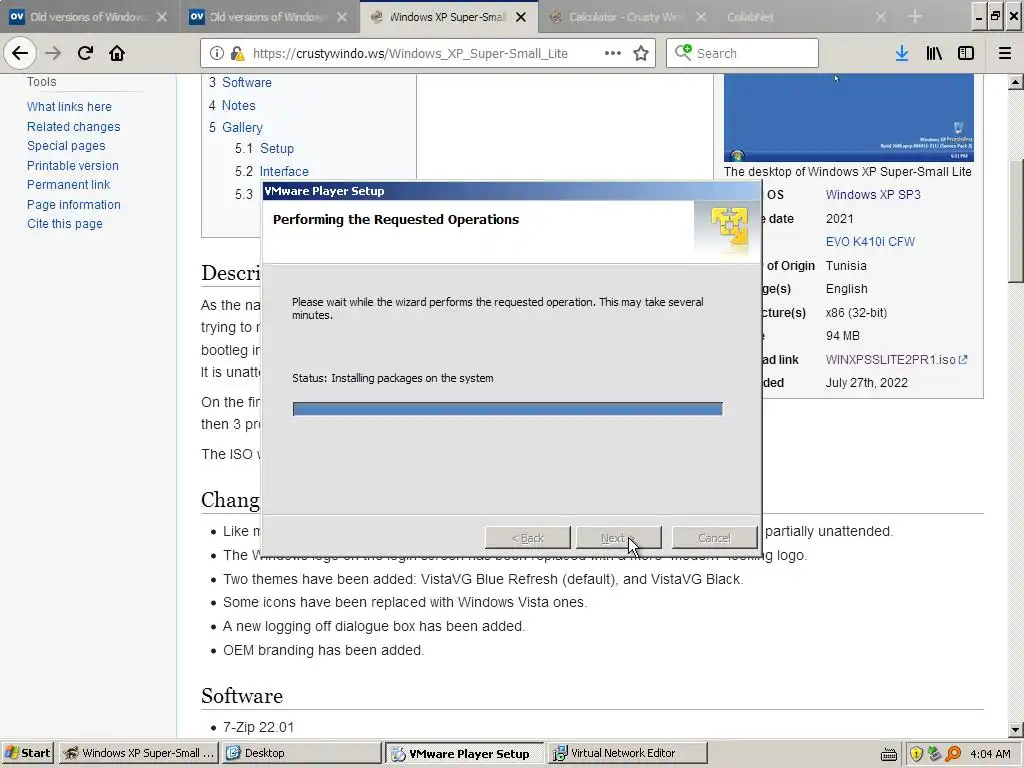Image resolution: width=1024 pixels, height=768 pixels.
Task: Click the network connection tray icon
Action: 935,754
